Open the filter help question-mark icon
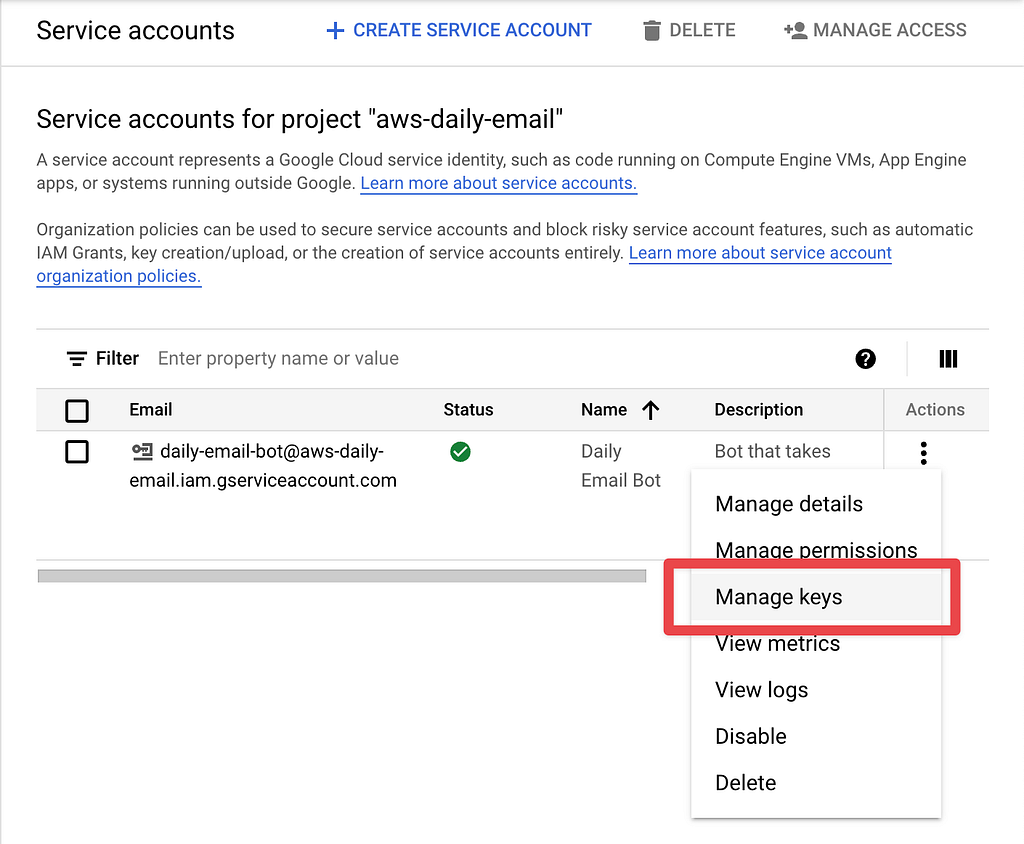Image resolution: width=1024 pixels, height=844 pixels. 865,359
